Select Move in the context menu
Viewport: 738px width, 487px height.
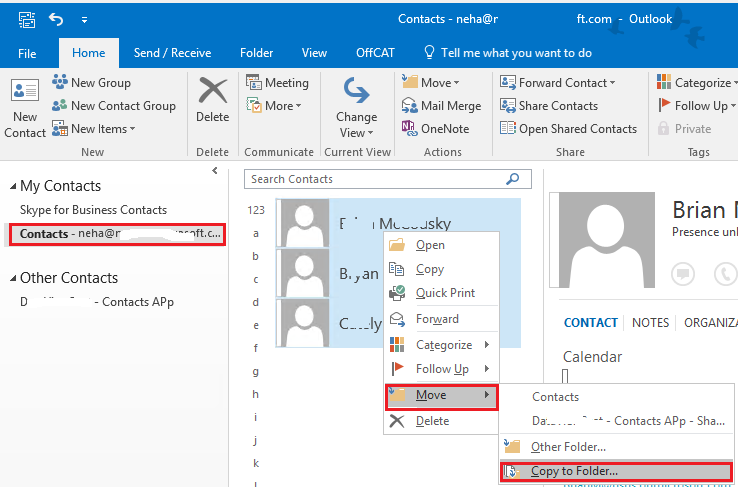tap(441, 397)
